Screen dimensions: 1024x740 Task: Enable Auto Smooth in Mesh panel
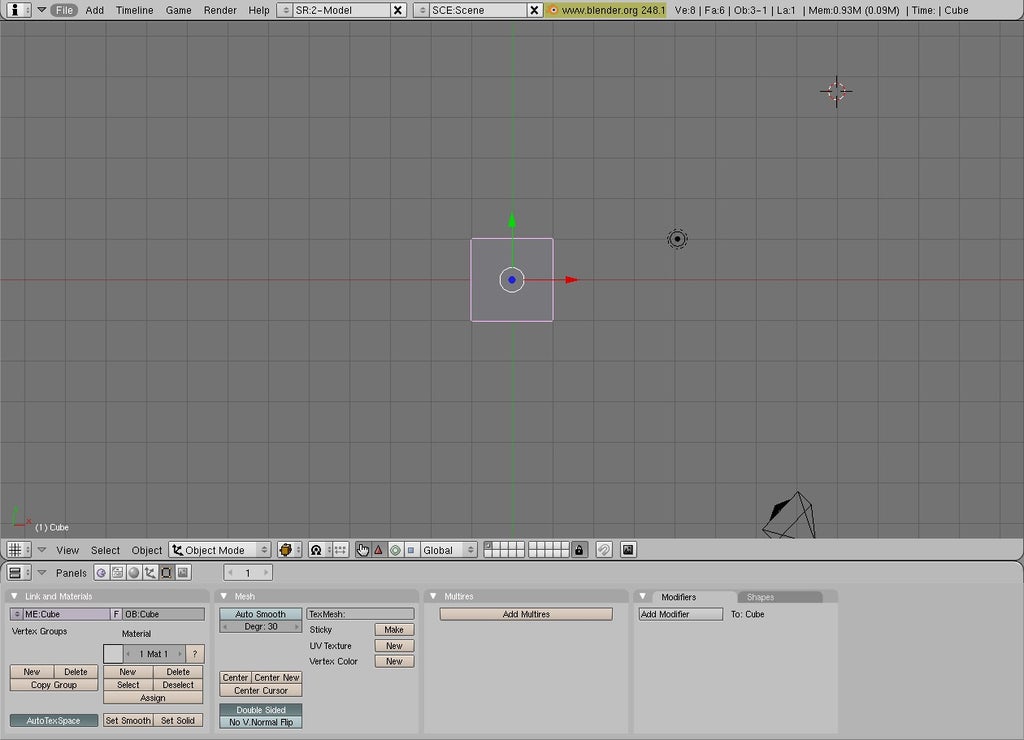click(261, 614)
